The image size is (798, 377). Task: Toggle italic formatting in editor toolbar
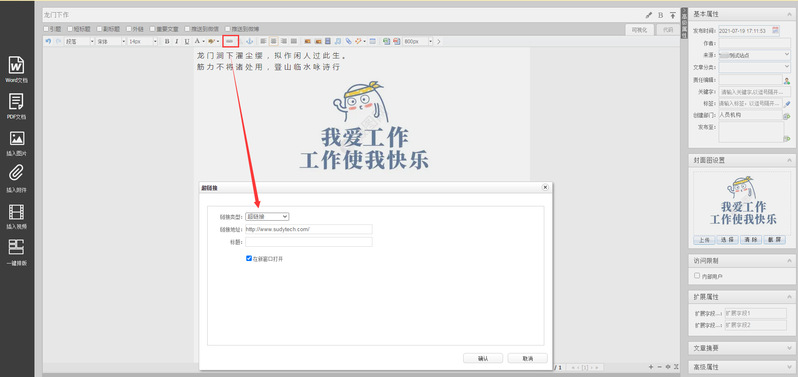click(x=177, y=41)
